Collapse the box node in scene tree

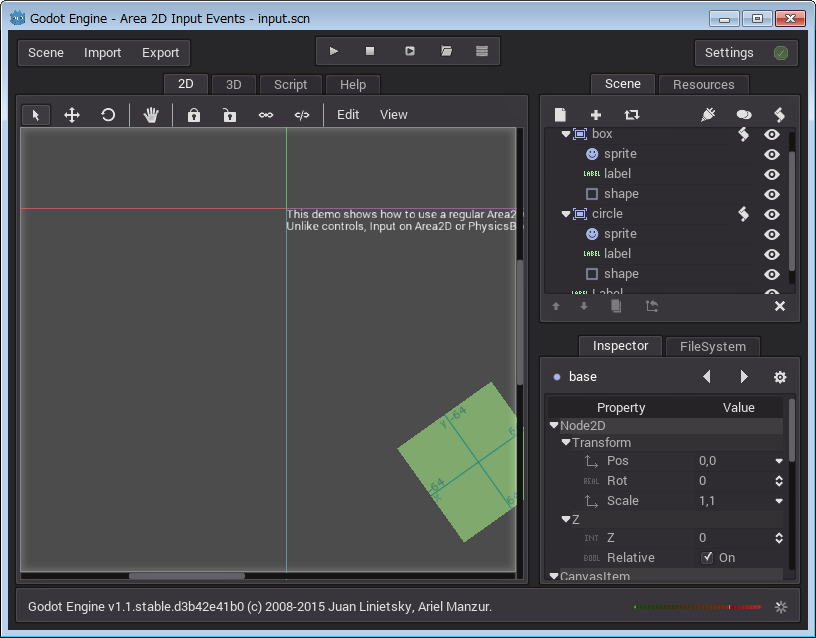click(566, 134)
